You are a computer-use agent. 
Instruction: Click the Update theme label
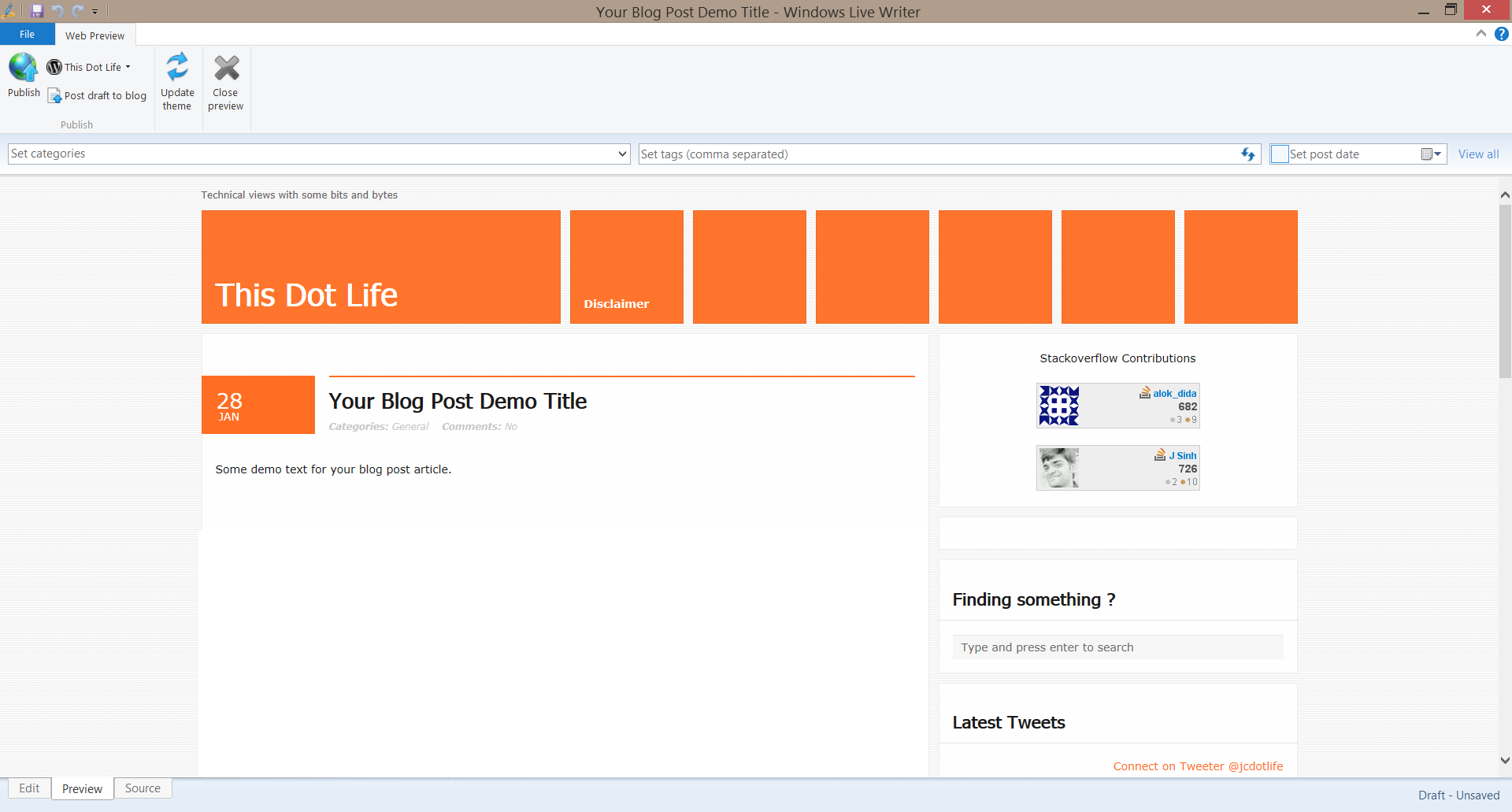[177, 99]
